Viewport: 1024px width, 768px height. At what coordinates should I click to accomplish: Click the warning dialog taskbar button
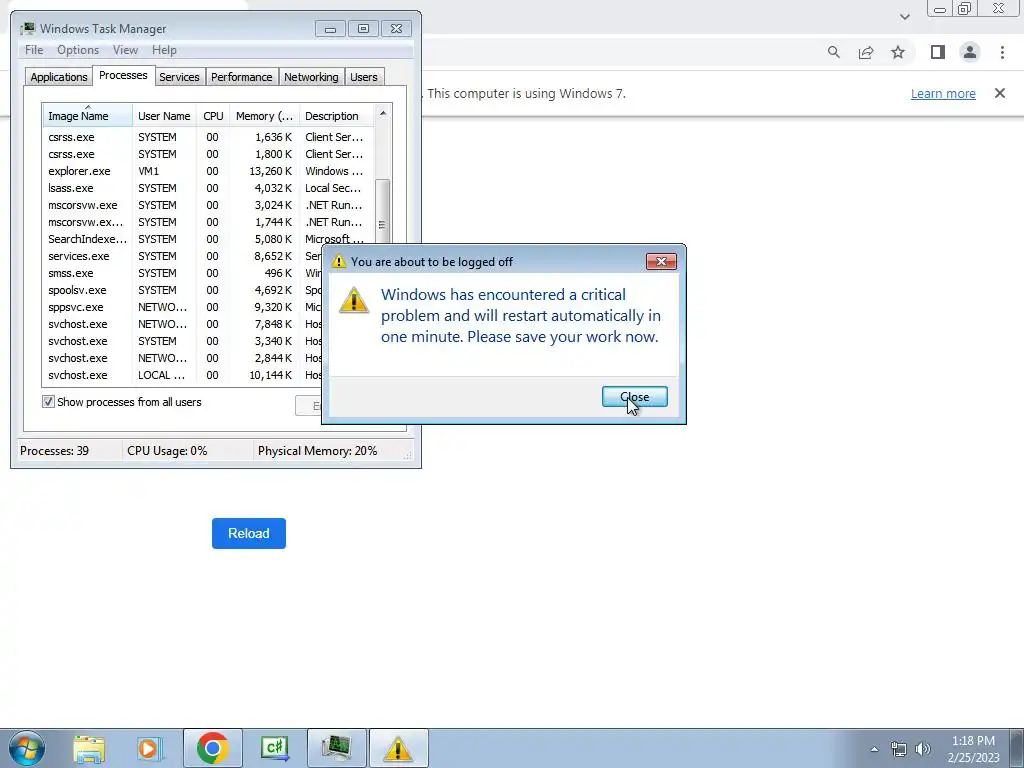coord(398,748)
